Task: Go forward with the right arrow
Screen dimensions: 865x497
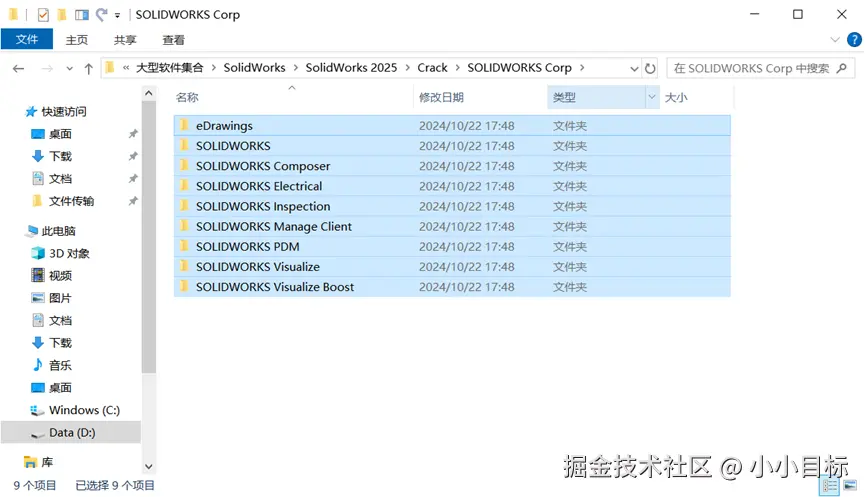Action: 47,68
